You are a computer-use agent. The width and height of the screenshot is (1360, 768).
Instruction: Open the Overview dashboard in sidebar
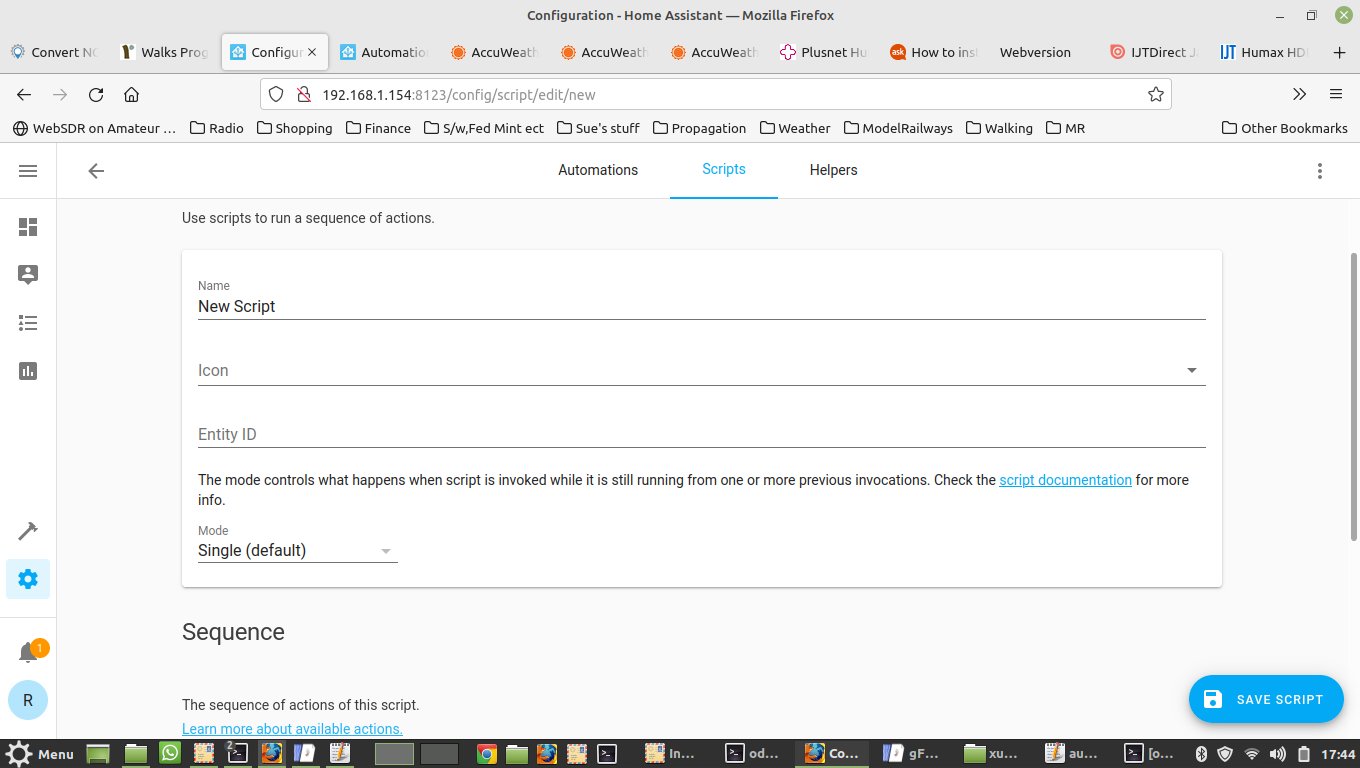click(x=28, y=227)
